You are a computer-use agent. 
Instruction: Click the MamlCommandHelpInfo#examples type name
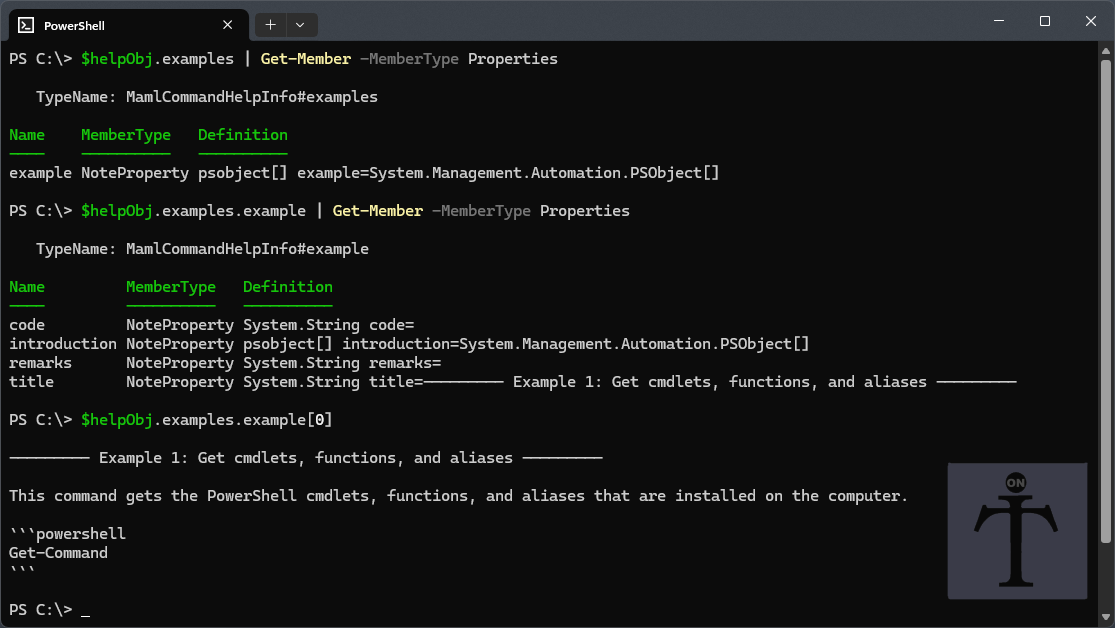[251, 96]
